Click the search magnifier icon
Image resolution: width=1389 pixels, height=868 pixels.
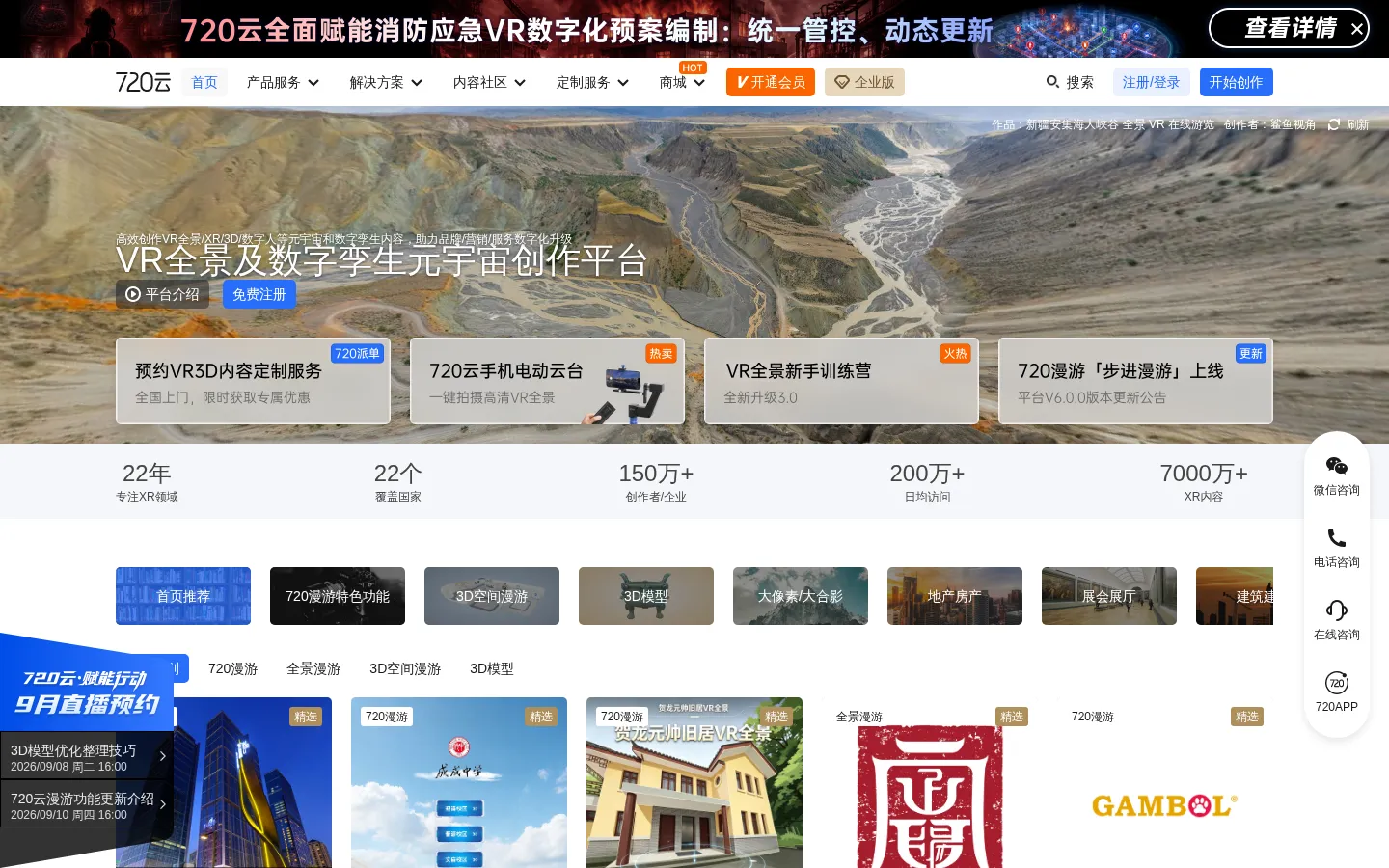pyautogui.click(x=1052, y=82)
